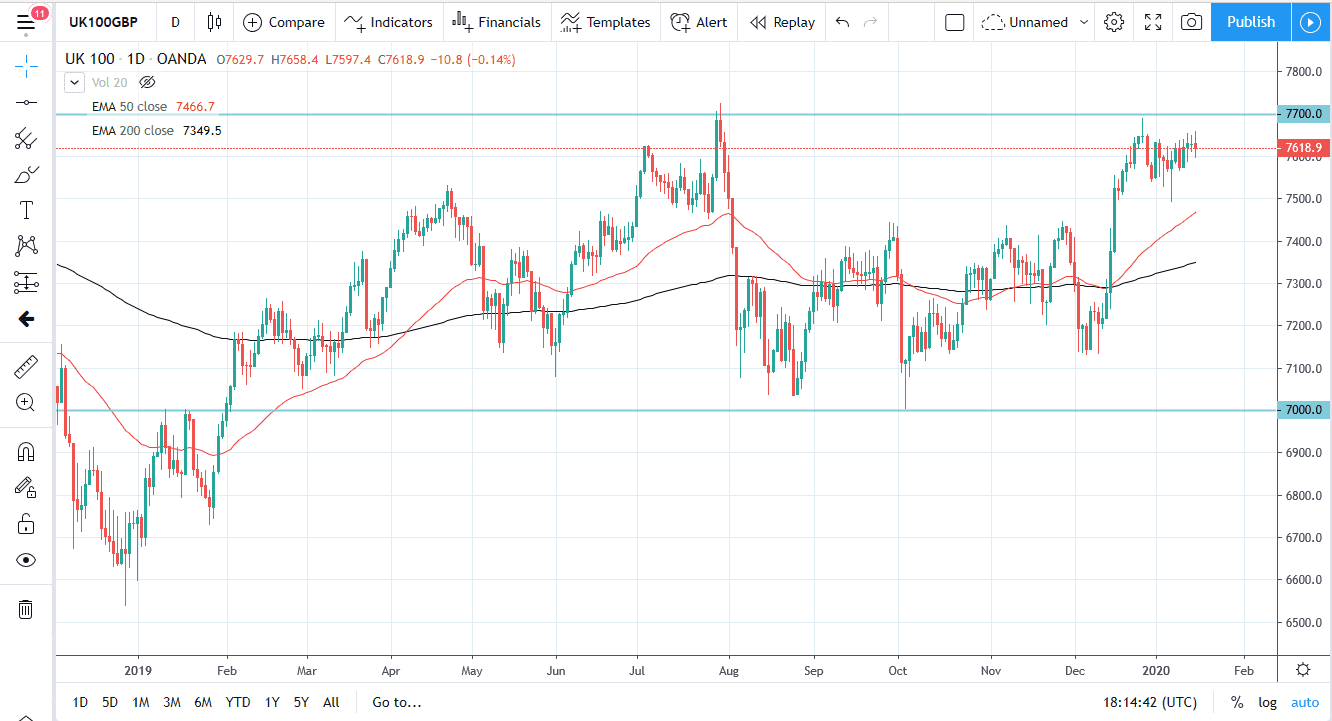Expand the Vol 20 indicator dropdown arrow

73,82
